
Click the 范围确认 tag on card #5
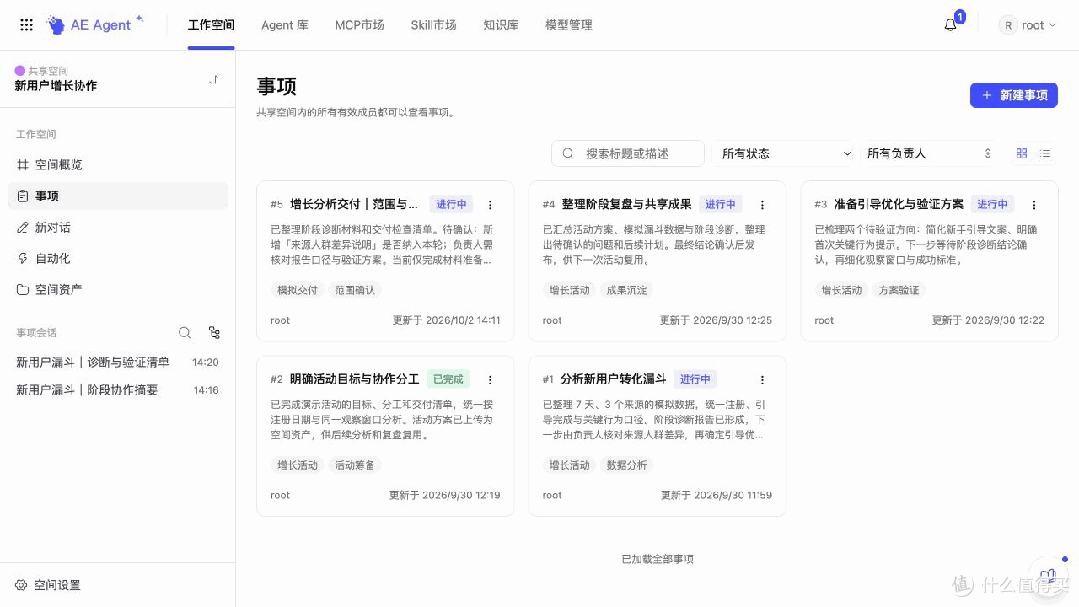tap(354, 290)
